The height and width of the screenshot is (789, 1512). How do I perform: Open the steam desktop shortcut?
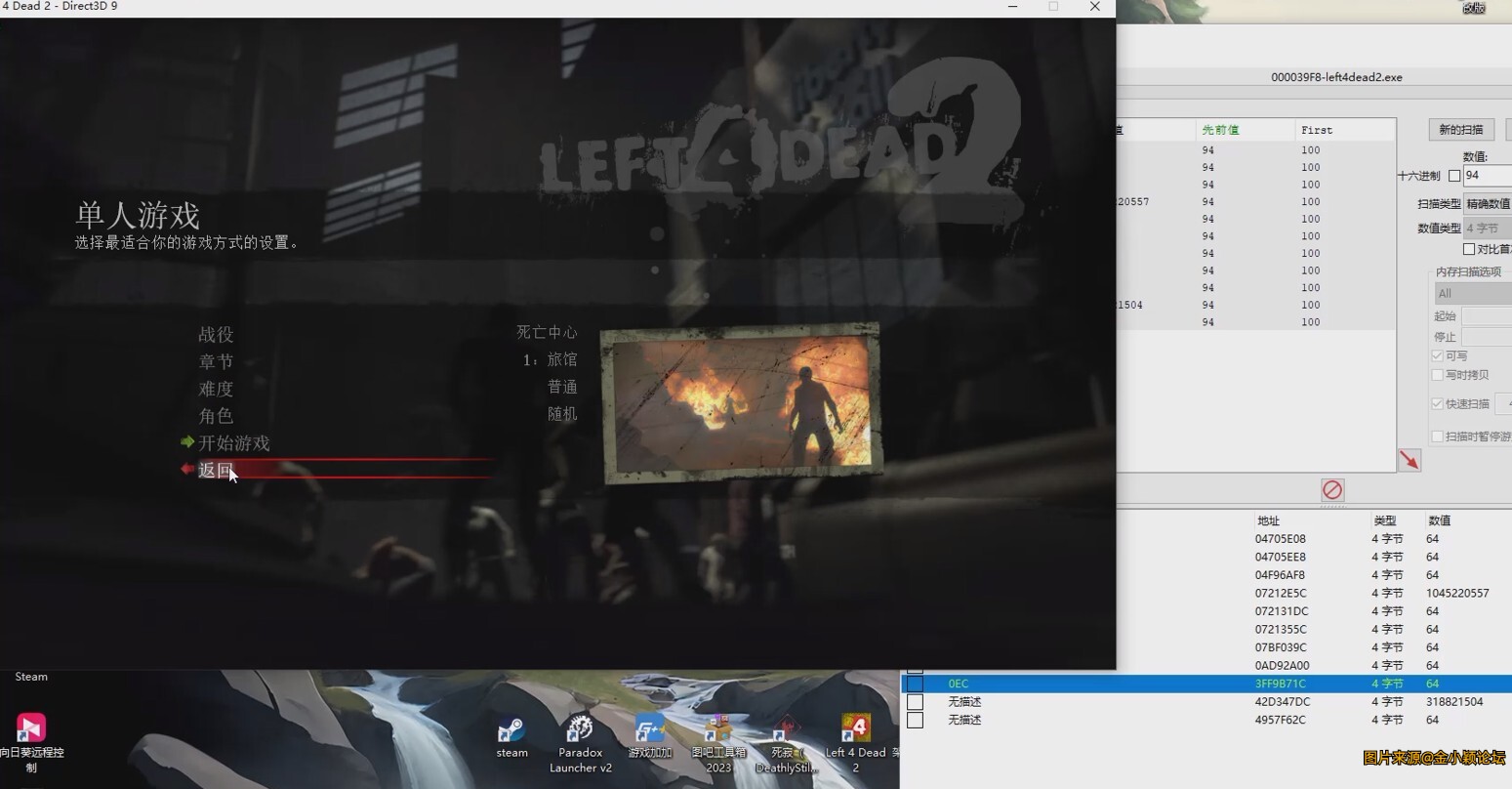[511, 737]
